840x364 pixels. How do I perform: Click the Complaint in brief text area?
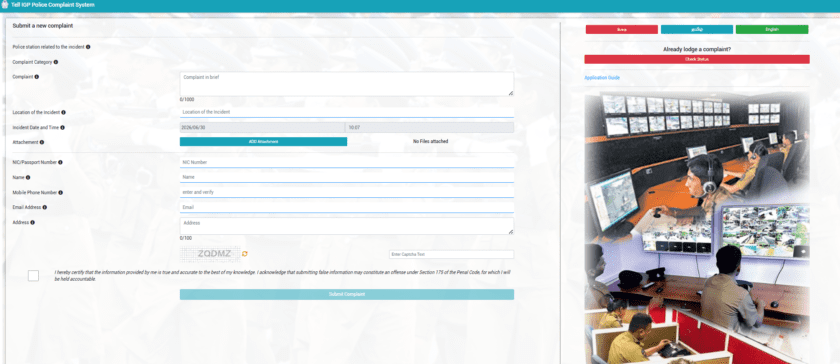[347, 84]
